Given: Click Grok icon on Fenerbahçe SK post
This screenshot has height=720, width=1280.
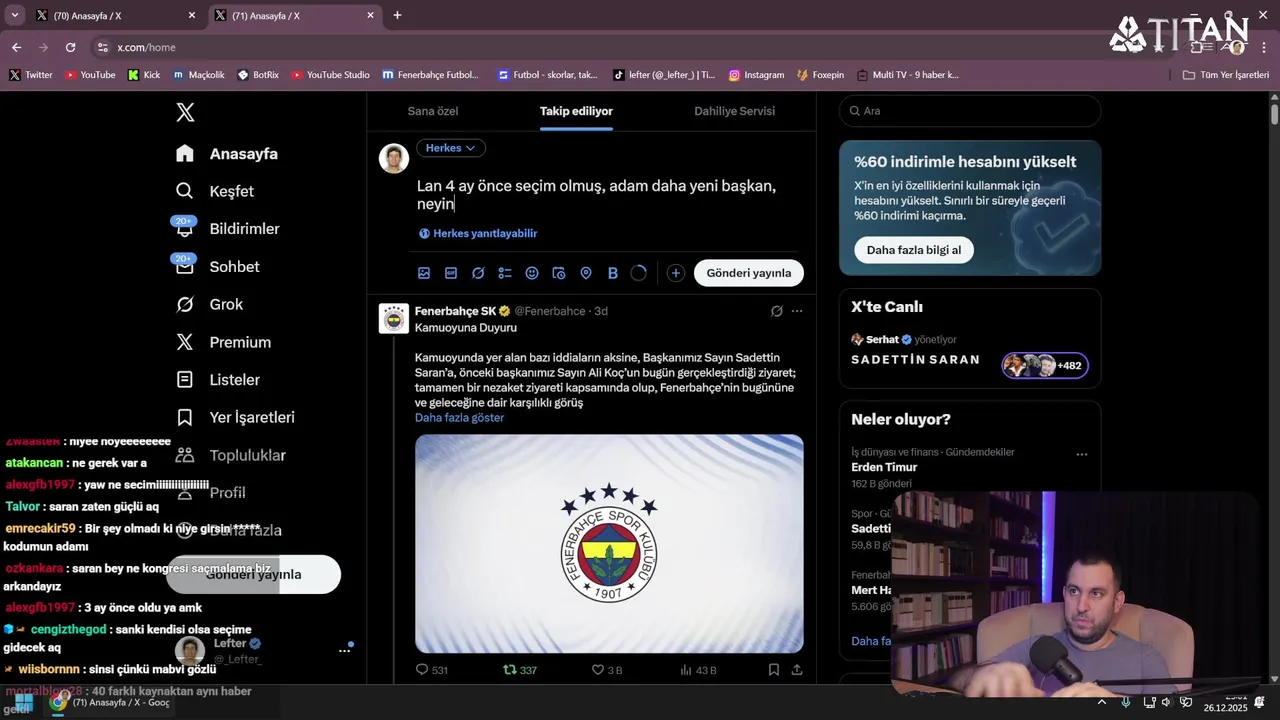Looking at the screenshot, I should pos(777,311).
